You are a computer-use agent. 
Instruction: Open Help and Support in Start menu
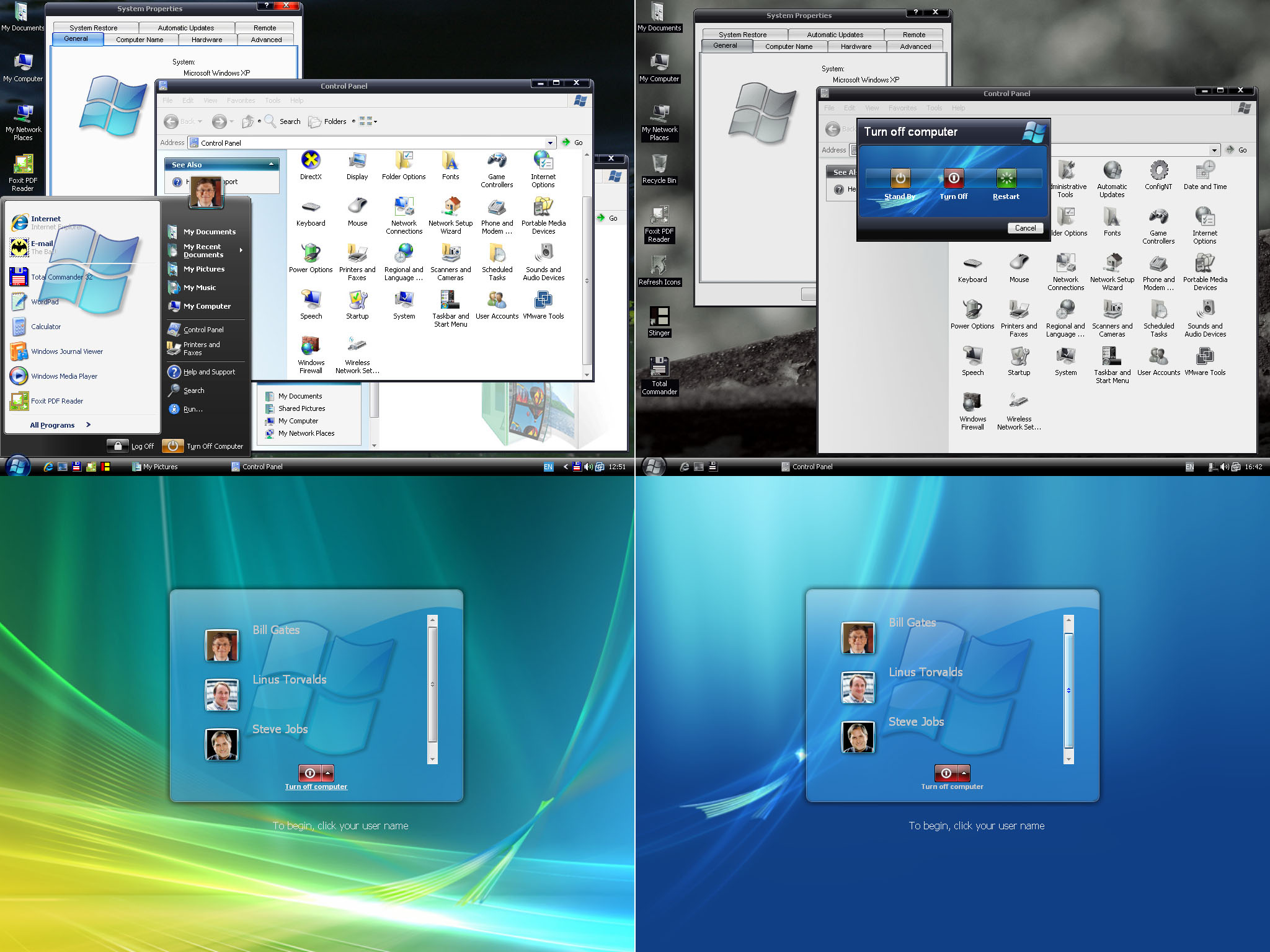pyautogui.click(x=202, y=372)
